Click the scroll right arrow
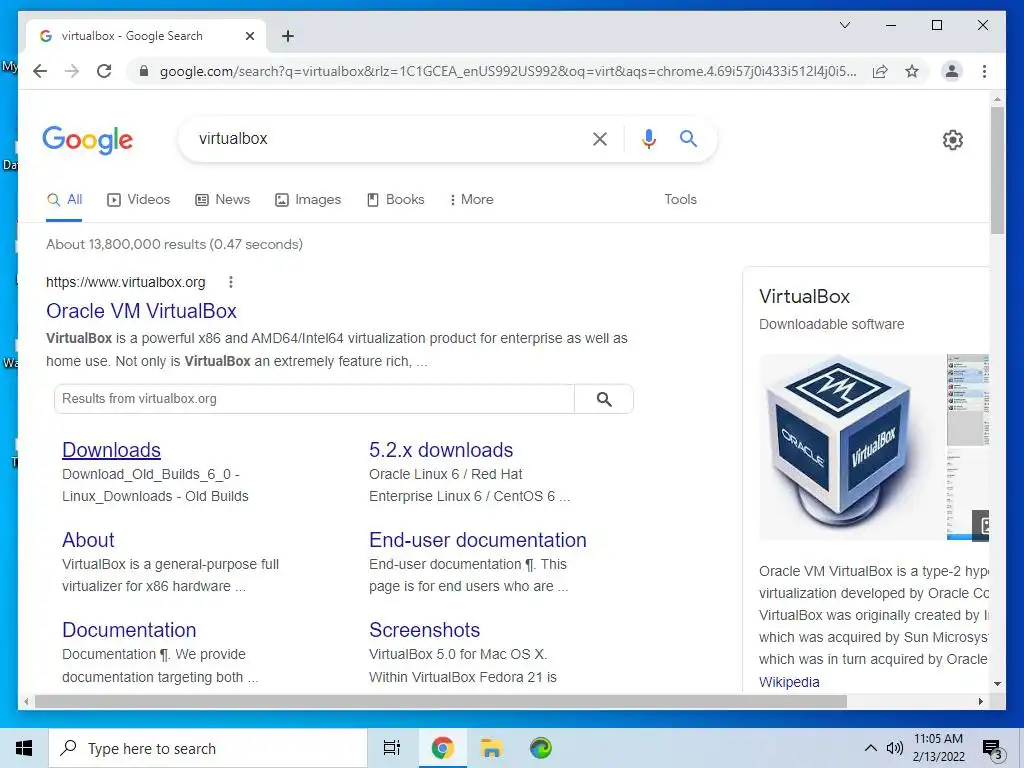The height and width of the screenshot is (768, 1024). point(980,701)
